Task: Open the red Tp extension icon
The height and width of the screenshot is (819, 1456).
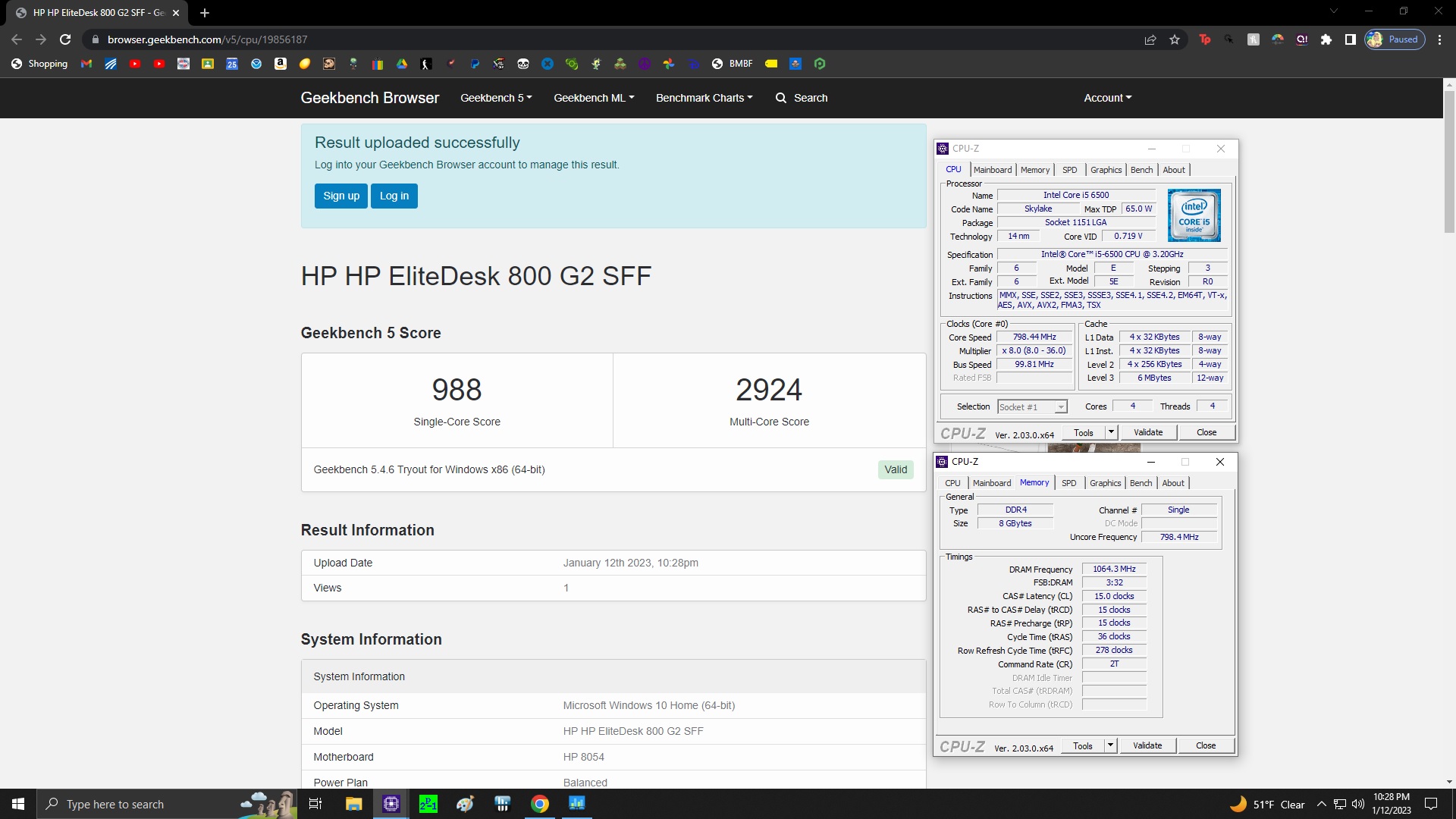Action: 1205,39
